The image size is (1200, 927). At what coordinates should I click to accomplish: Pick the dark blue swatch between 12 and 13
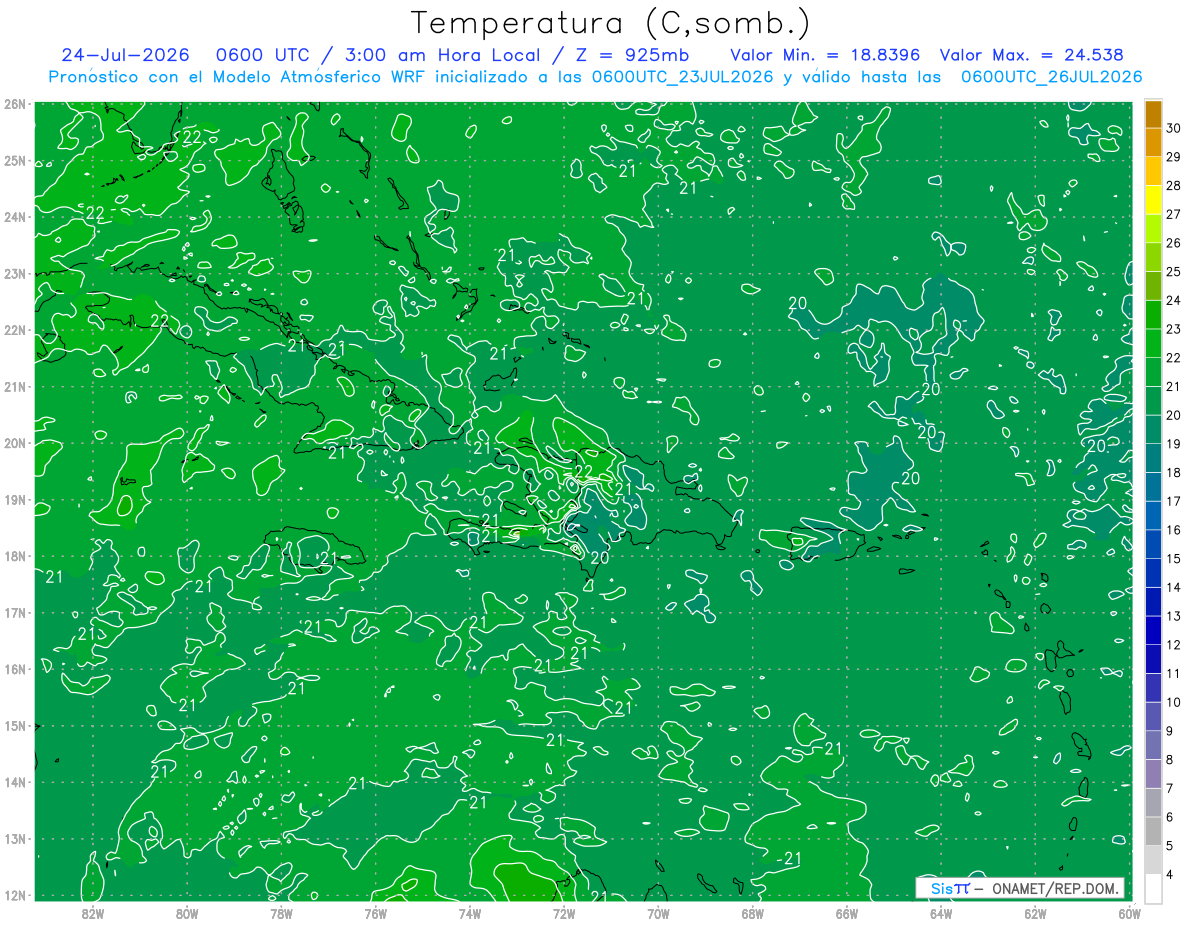1153,630
